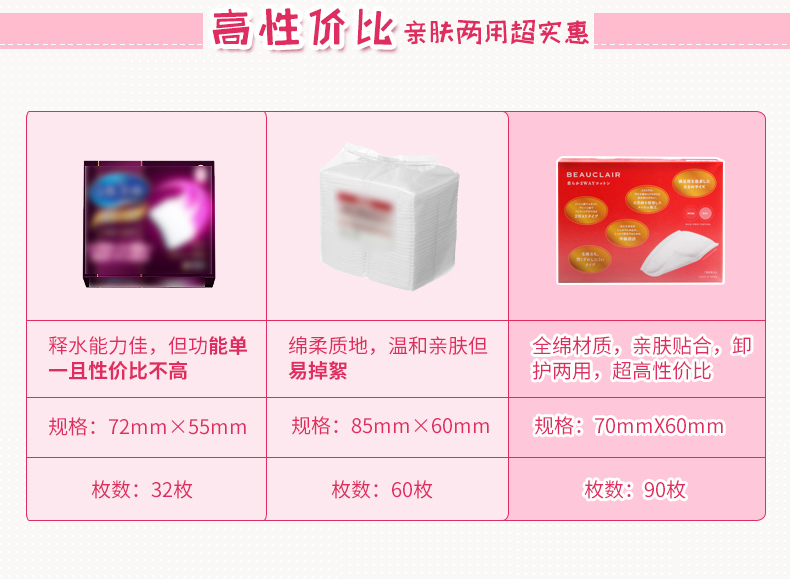The width and height of the screenshot is (790, 579).
Task: Click the BEAUCLAIR brand name on box
Action: coord(594,174)
